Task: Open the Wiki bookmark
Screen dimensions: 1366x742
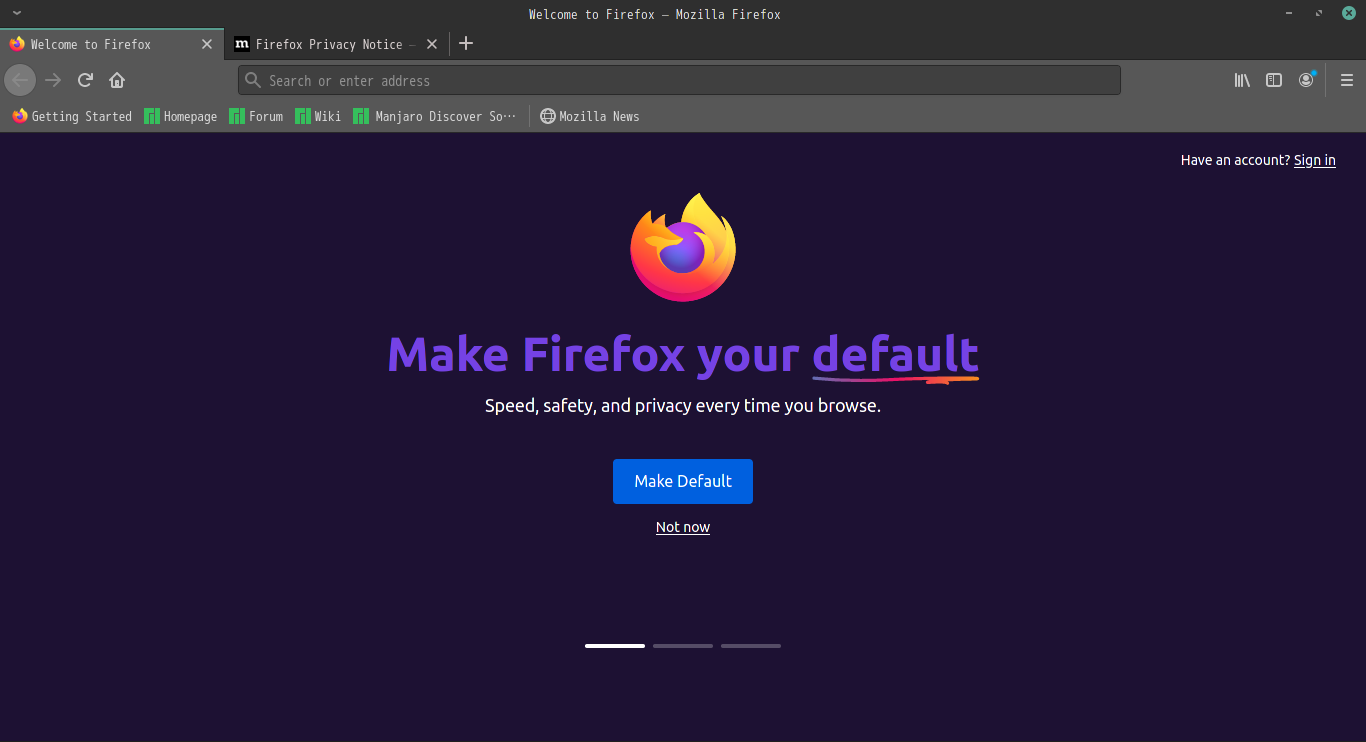Action: pos(318,116)
